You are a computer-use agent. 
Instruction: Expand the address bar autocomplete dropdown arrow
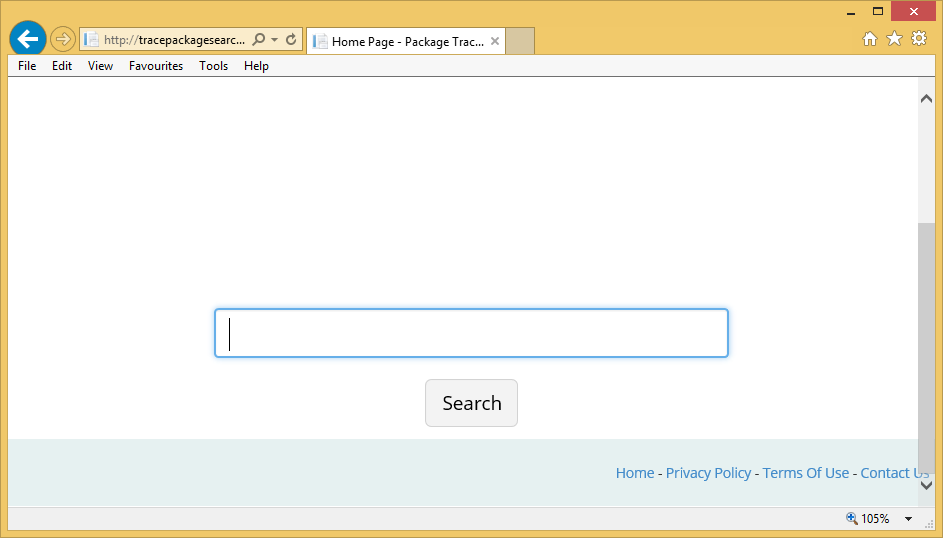pos(275,40)
